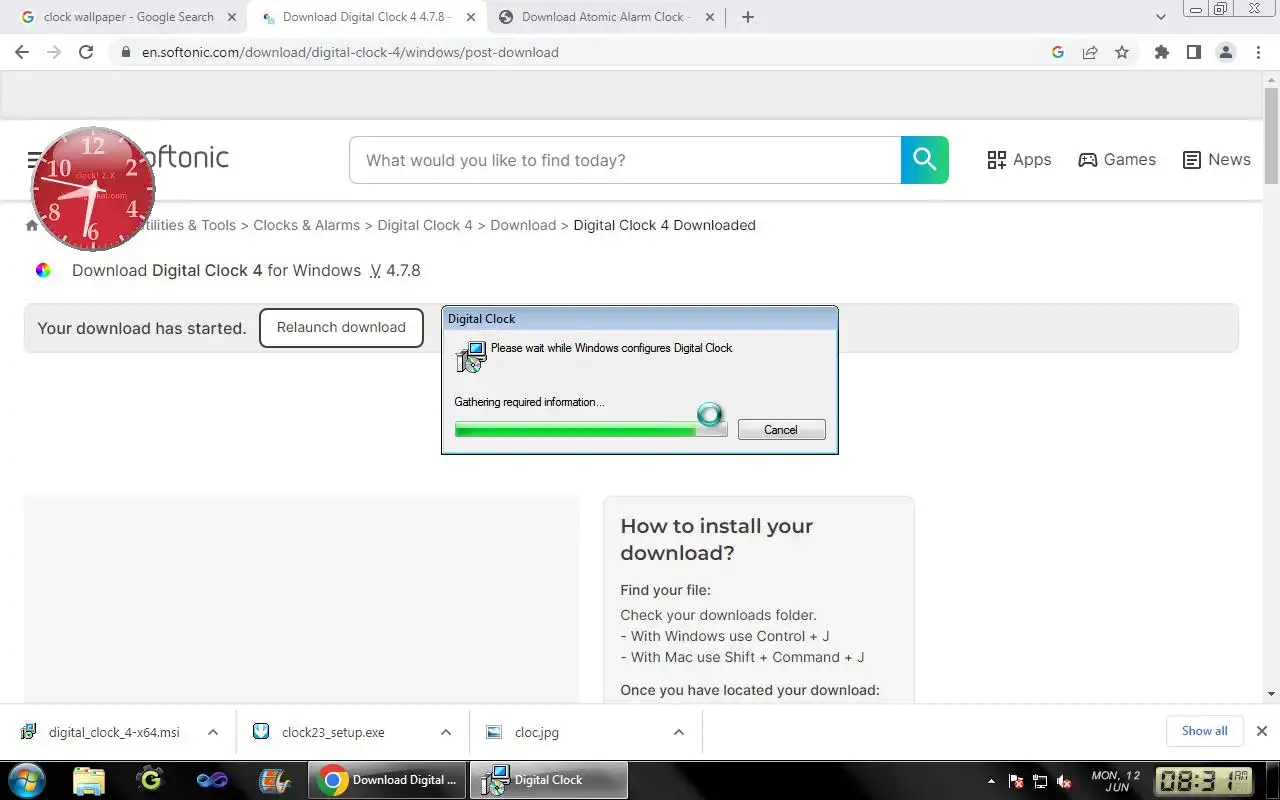Share this page via share icon
1280x800 pixels.
(1090, 52)
